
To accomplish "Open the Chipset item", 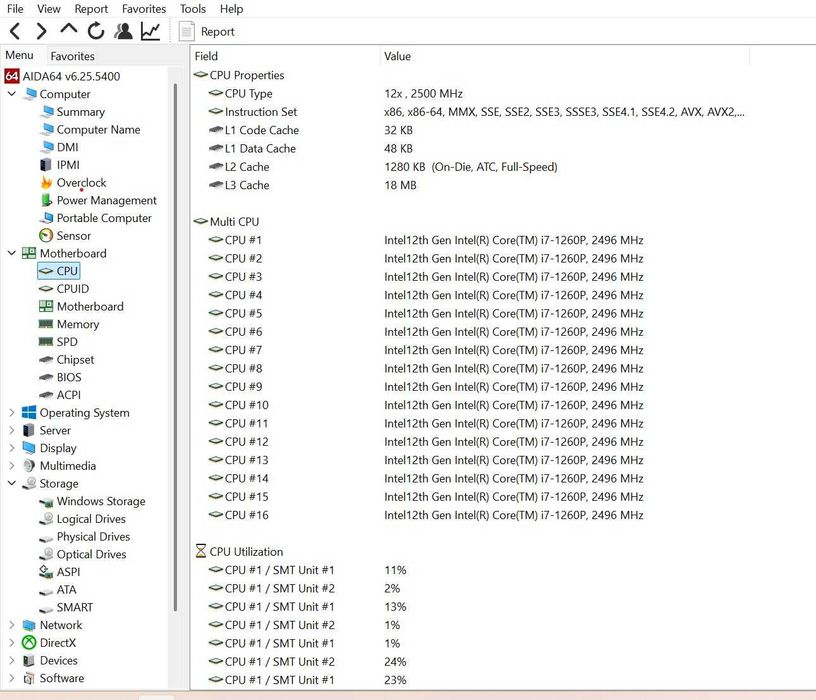I will coord(75,359).
